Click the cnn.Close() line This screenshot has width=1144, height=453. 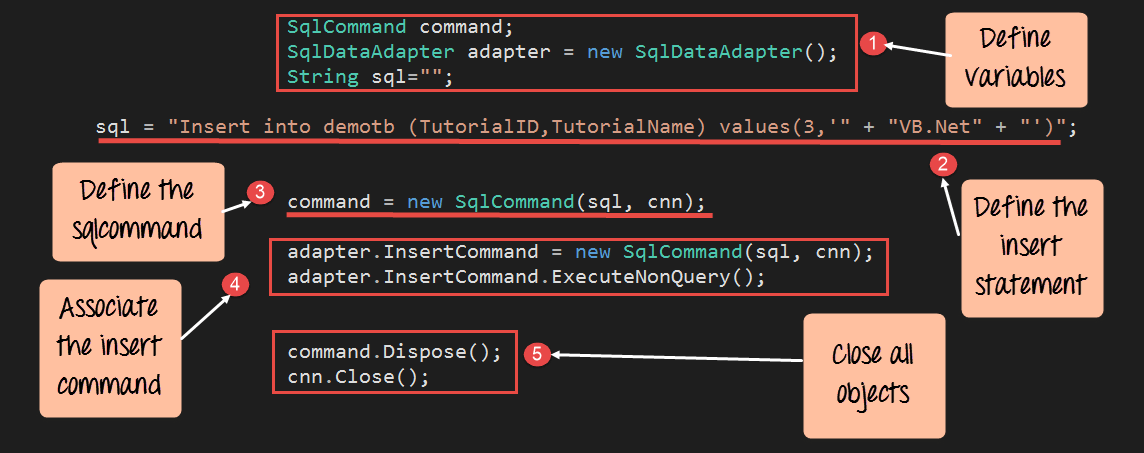(x=357, y=377)
